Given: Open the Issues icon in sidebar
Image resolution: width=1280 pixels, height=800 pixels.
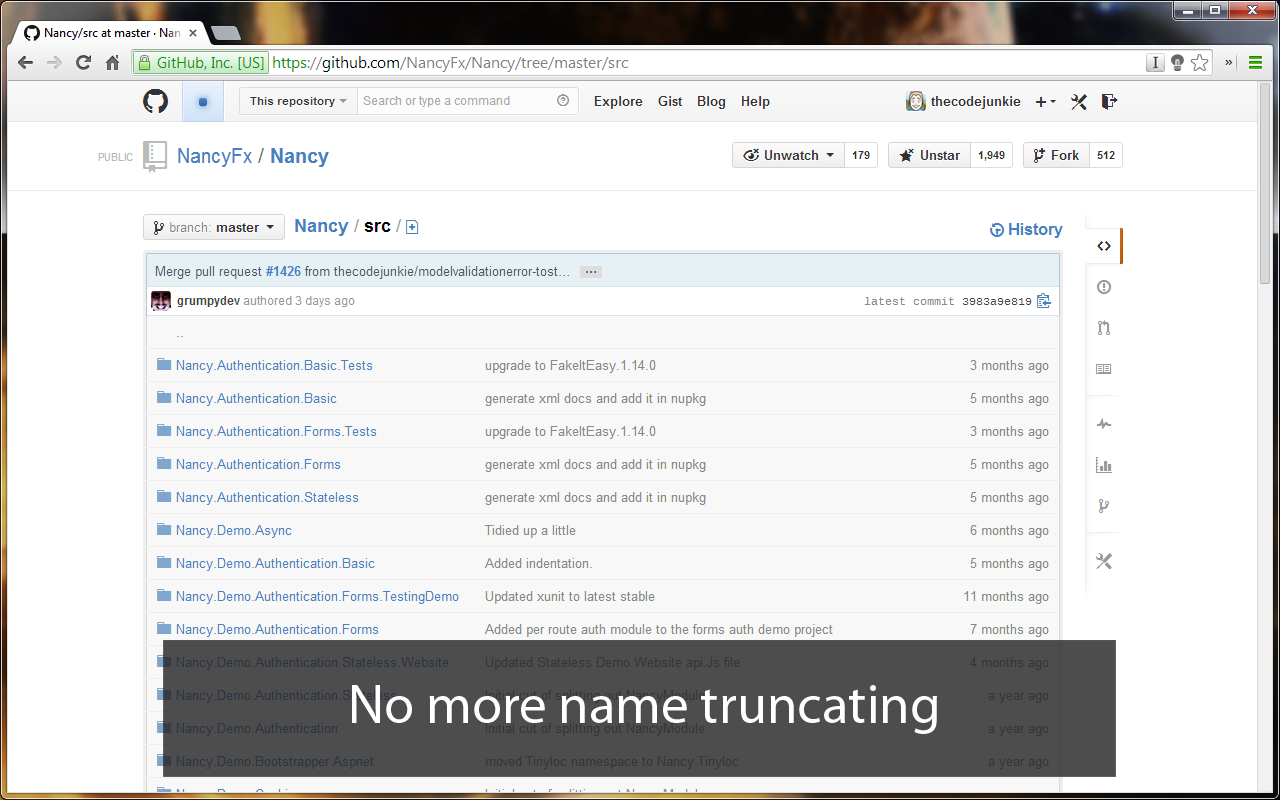Looking at the screenshot, I should point(1104,287).
